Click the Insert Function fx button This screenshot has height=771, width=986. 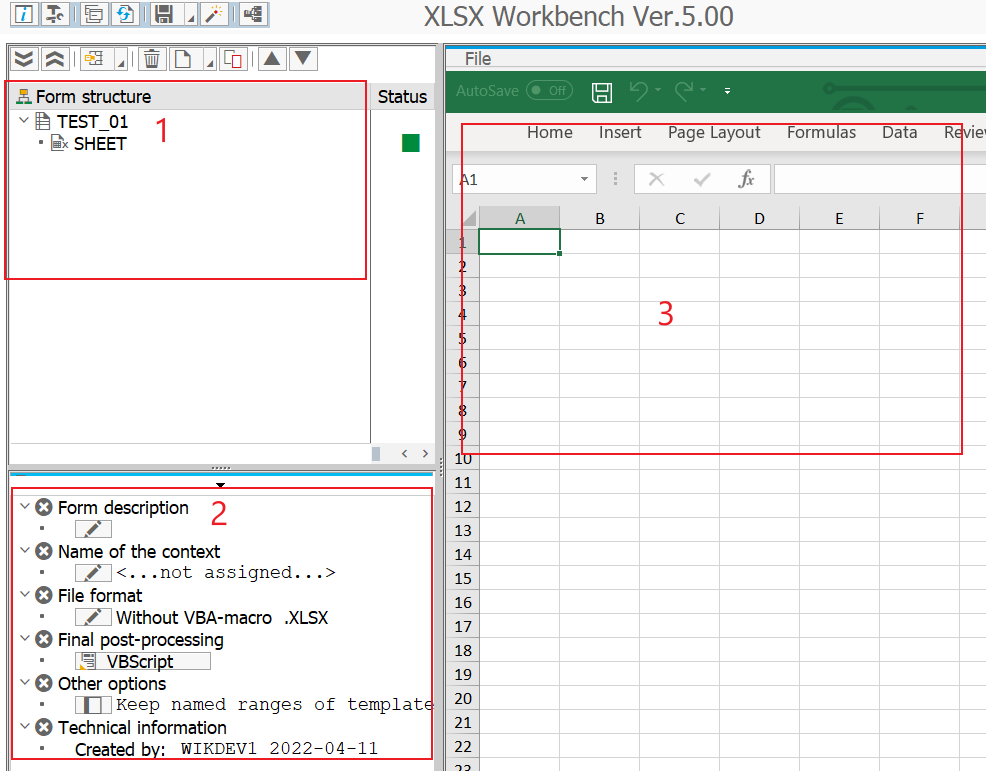click(x=746, y=179)
